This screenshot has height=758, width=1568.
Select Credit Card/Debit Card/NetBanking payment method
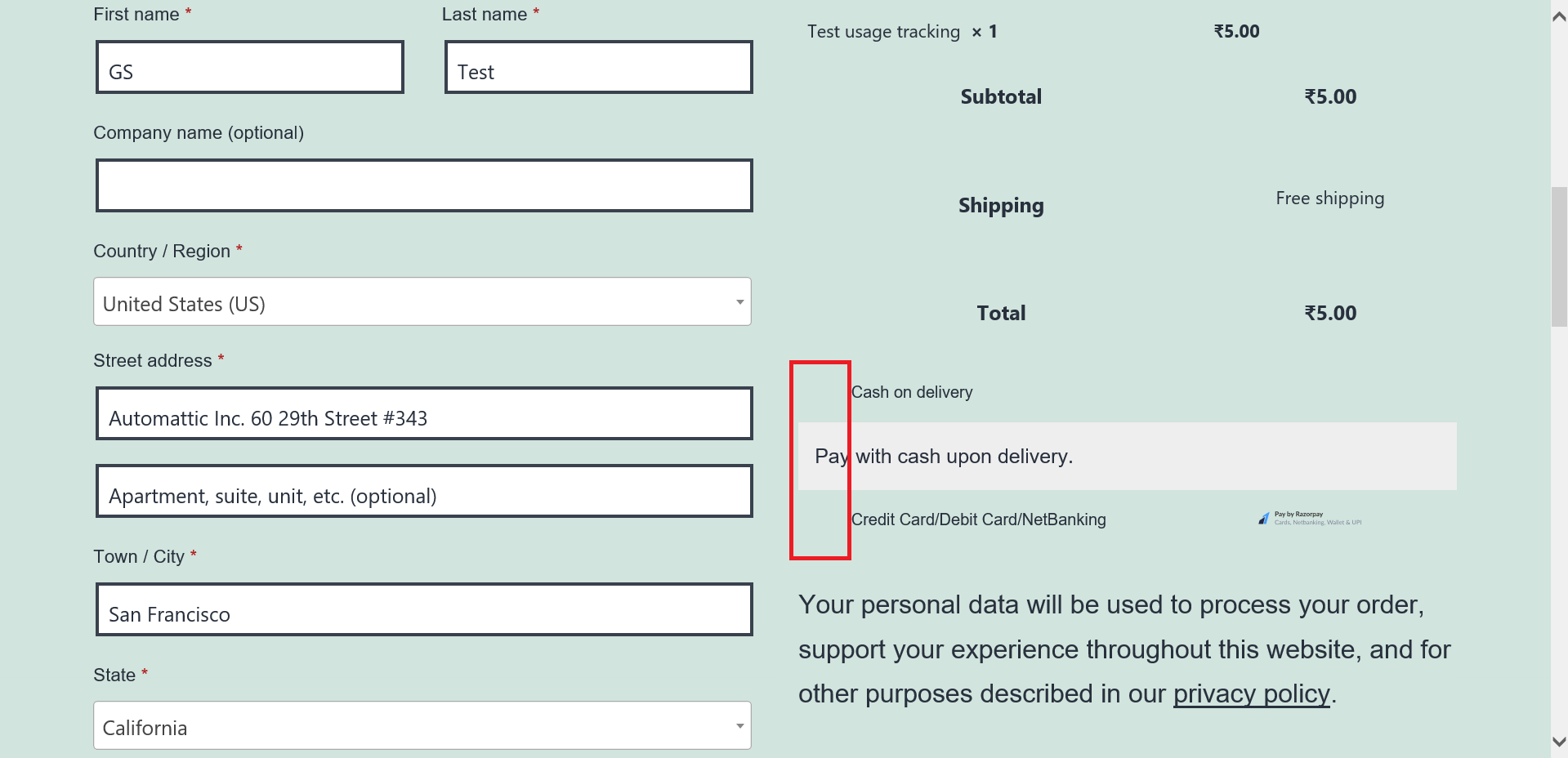(x=820, y=519)
